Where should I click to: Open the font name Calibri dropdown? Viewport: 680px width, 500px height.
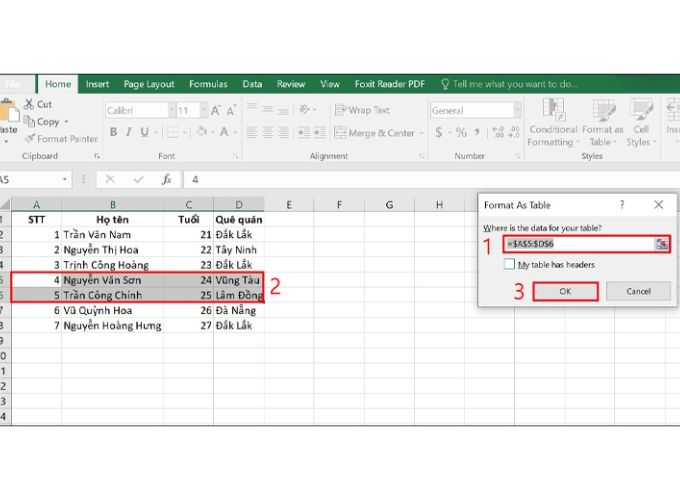pos(172,111)
